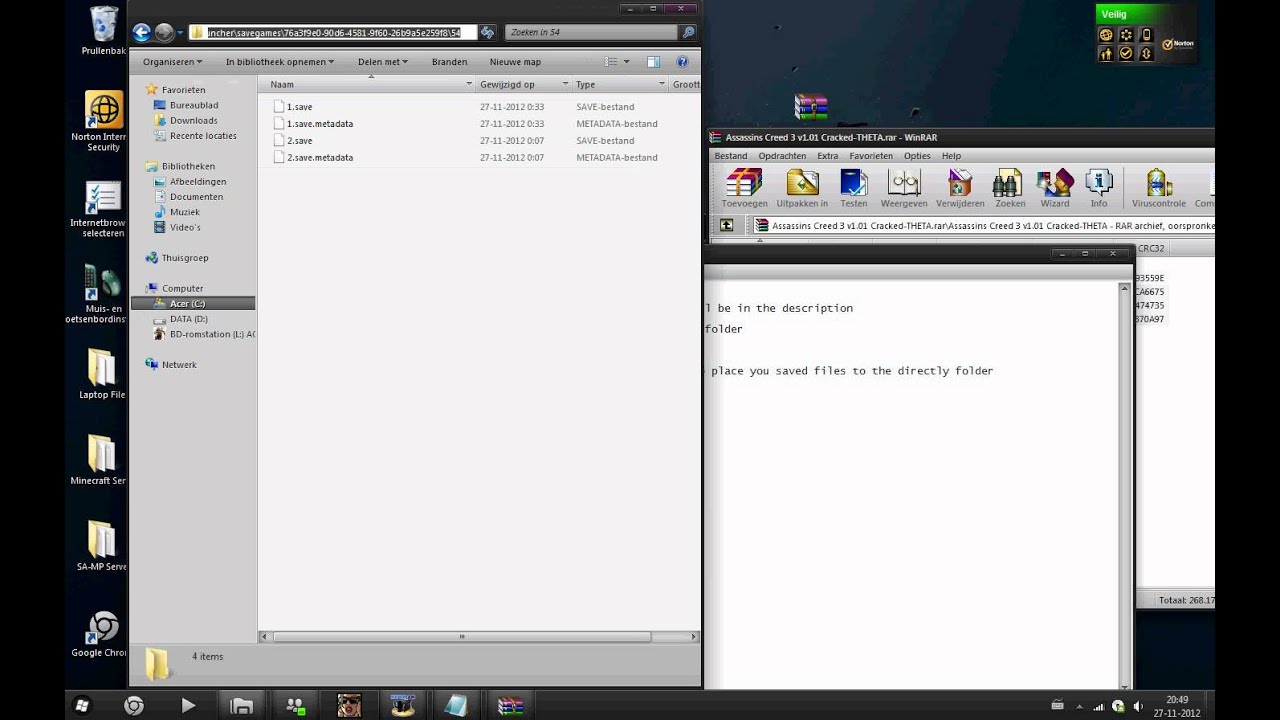The height and width of the screenshot is (720, 1280).
Task: Open the Delen met dropdown
Action: pos(383,62)
